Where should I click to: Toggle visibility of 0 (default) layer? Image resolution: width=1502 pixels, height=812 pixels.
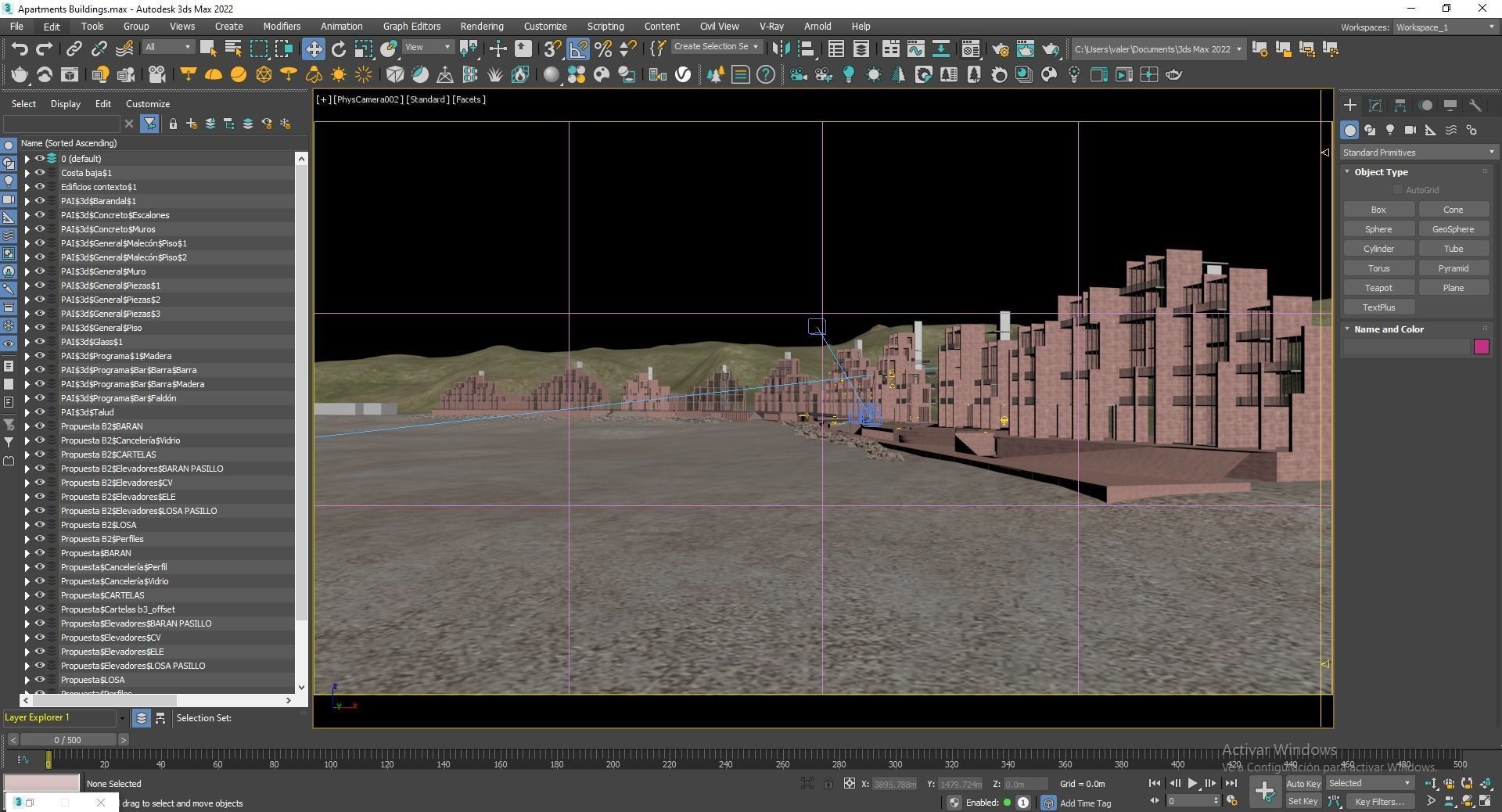pos(39,158)
